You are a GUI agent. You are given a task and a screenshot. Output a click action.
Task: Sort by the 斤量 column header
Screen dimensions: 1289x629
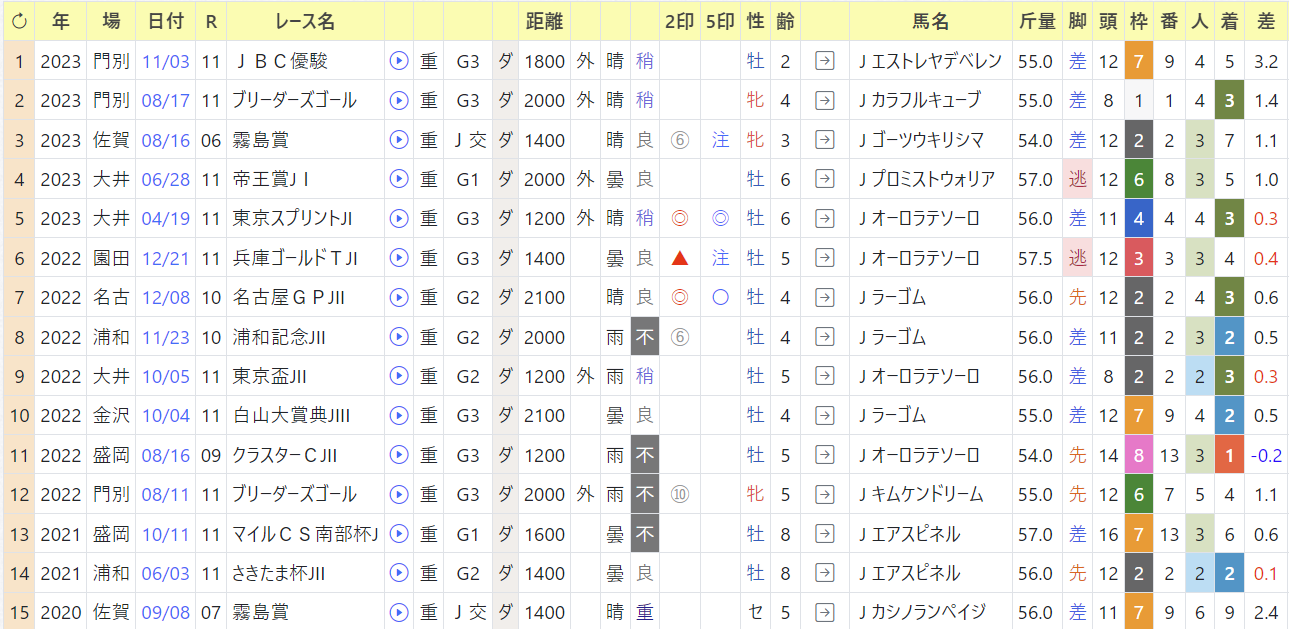1036,21
